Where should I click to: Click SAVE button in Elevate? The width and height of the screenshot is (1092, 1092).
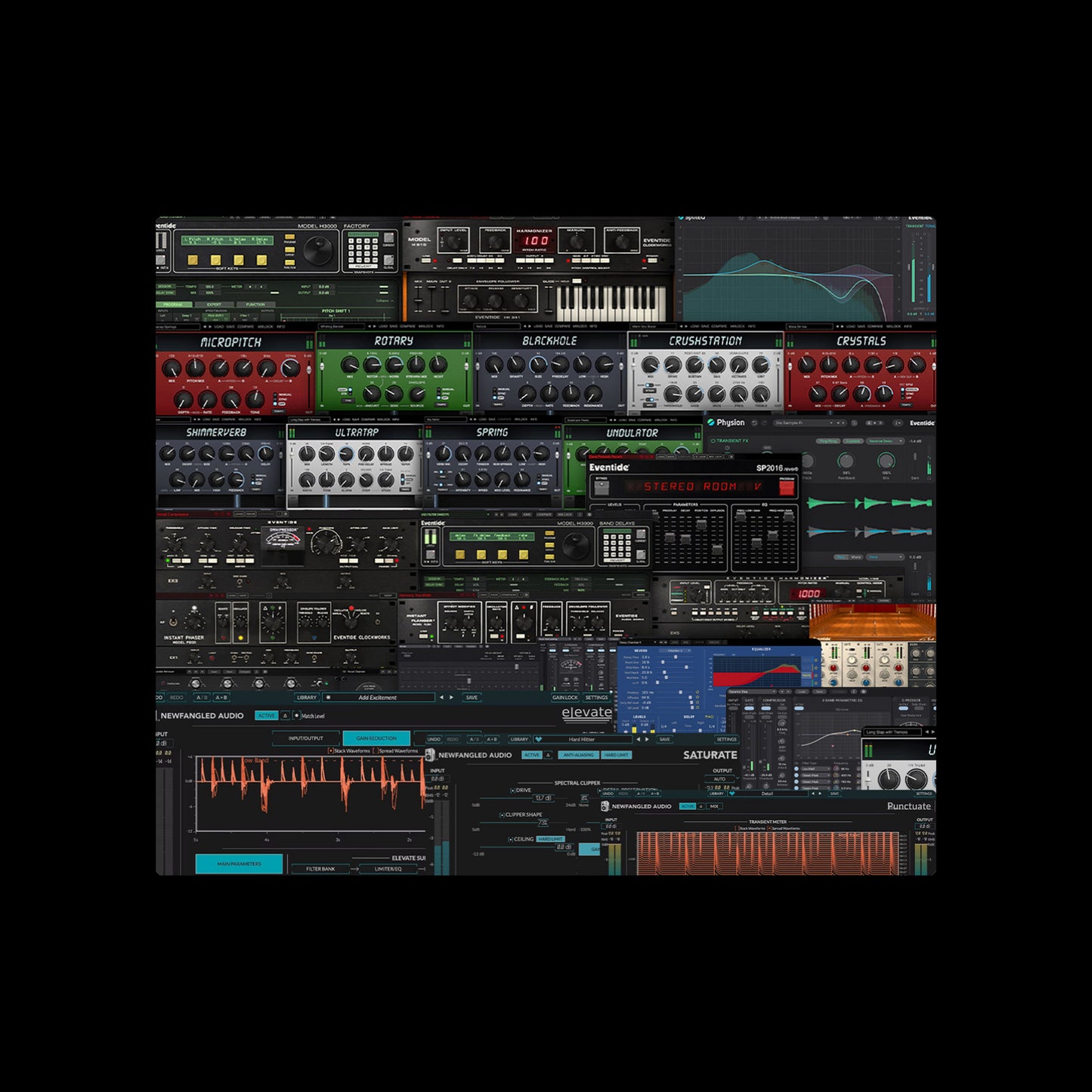point(472,698)
